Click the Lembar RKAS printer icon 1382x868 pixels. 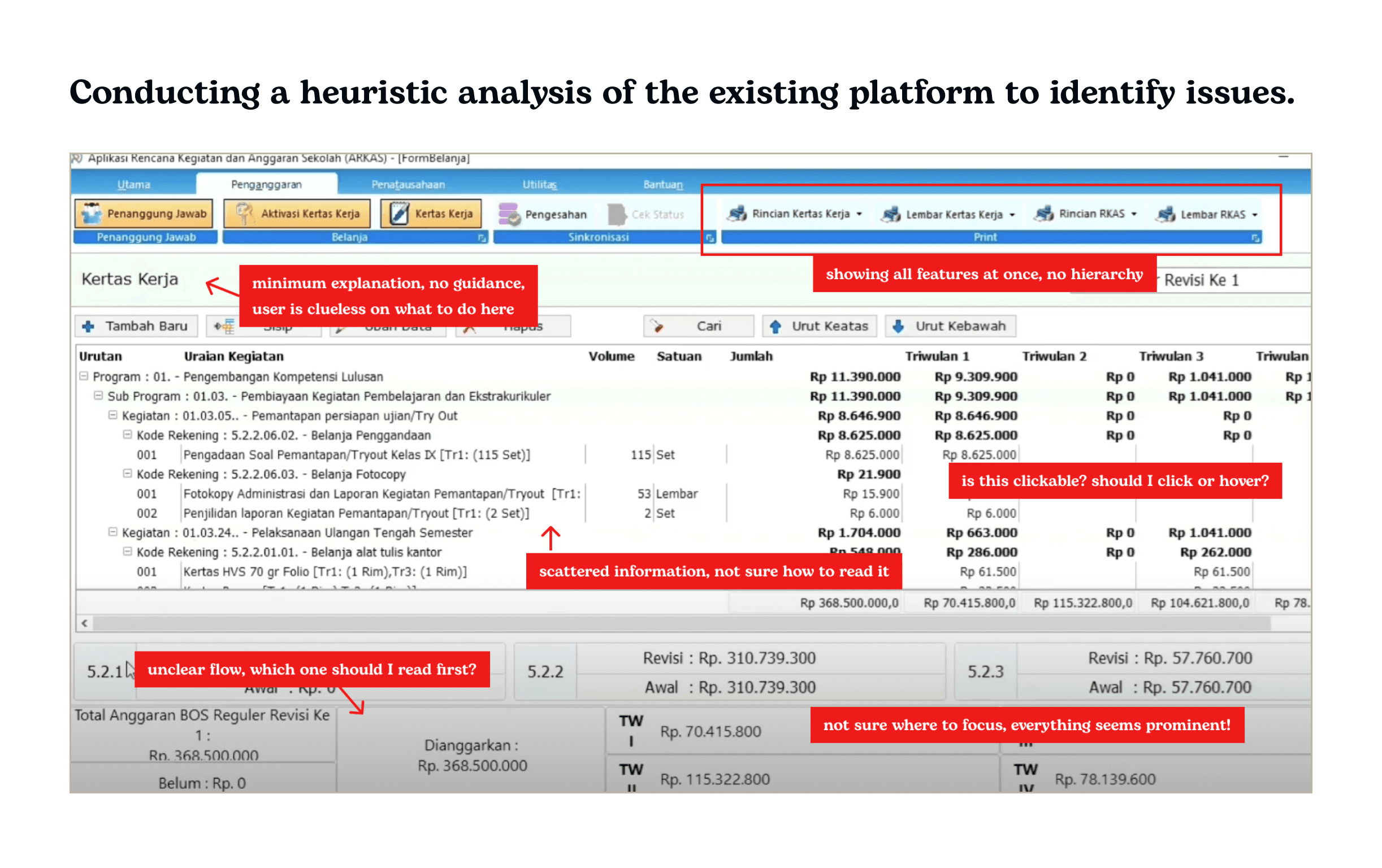point(1165,215)
